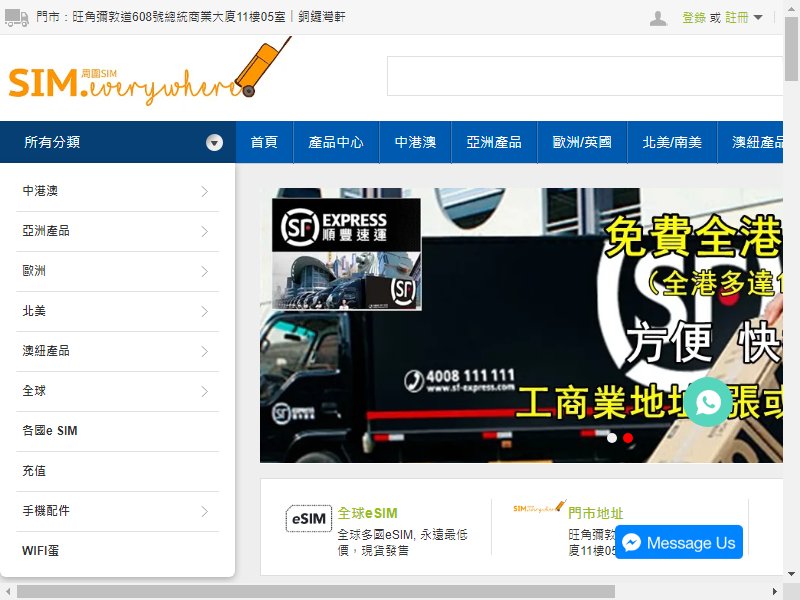The height and width of the screenshot is (600, 800).
Task: Click the scroll-down arrow of vertical scrollbar
Action: 791,574
